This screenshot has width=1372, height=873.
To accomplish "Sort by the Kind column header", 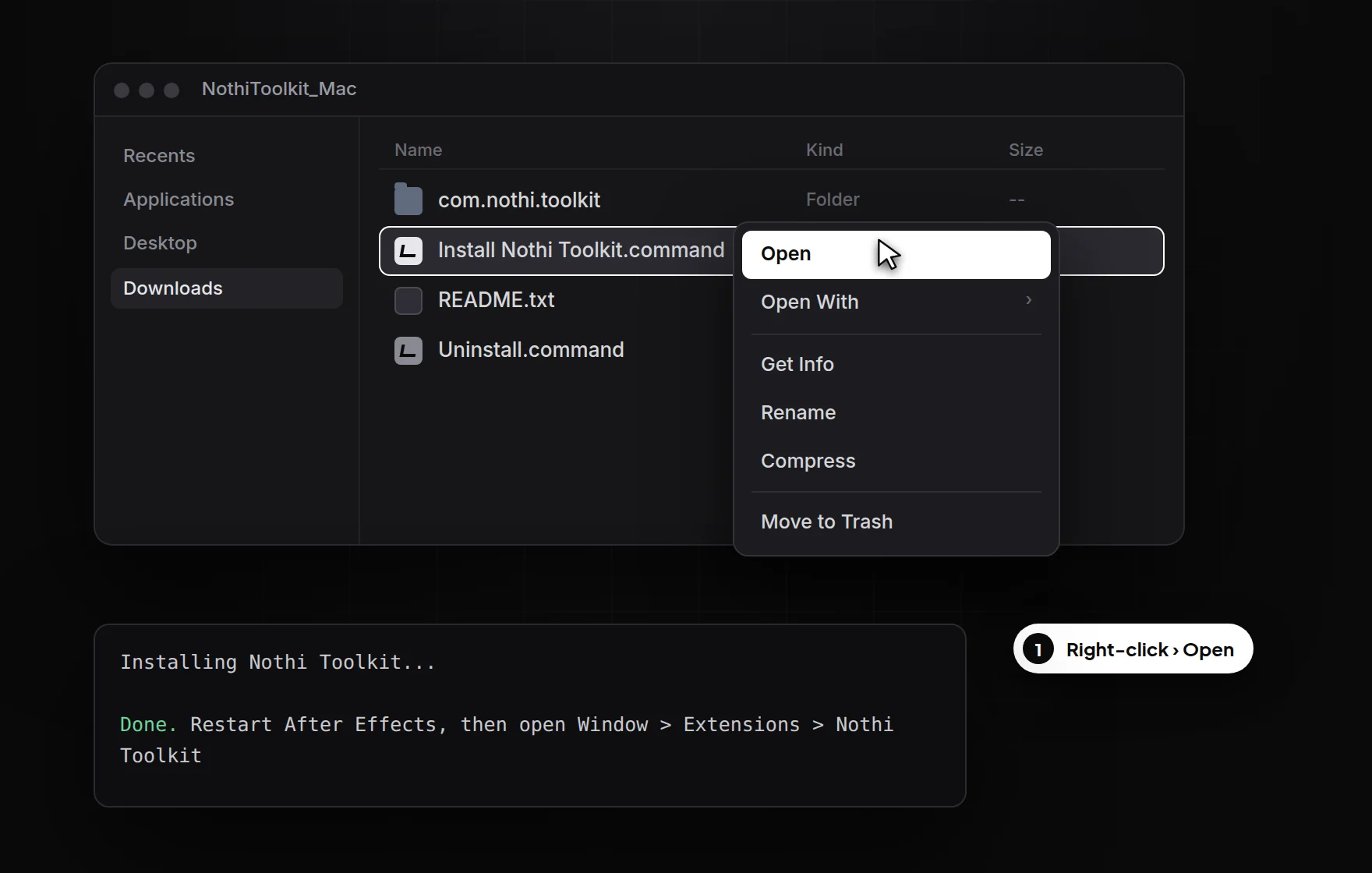I will 824,150.
